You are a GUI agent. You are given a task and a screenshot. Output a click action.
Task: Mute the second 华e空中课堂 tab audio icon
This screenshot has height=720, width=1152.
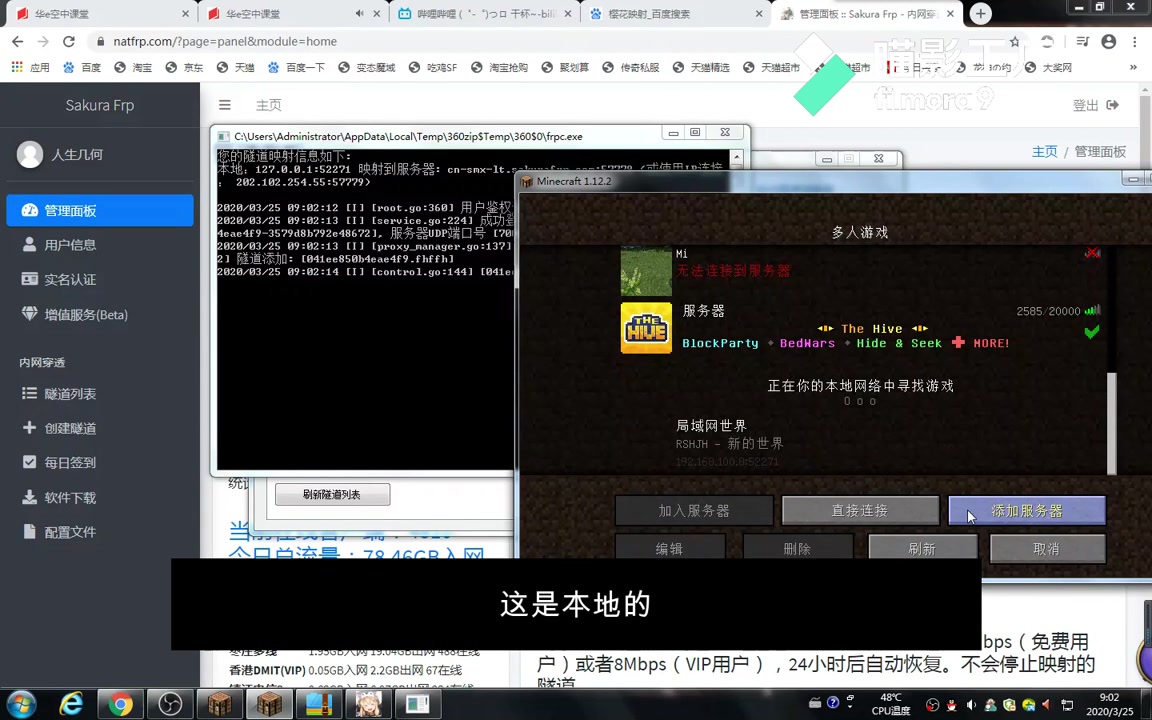(x=359, y=13)
